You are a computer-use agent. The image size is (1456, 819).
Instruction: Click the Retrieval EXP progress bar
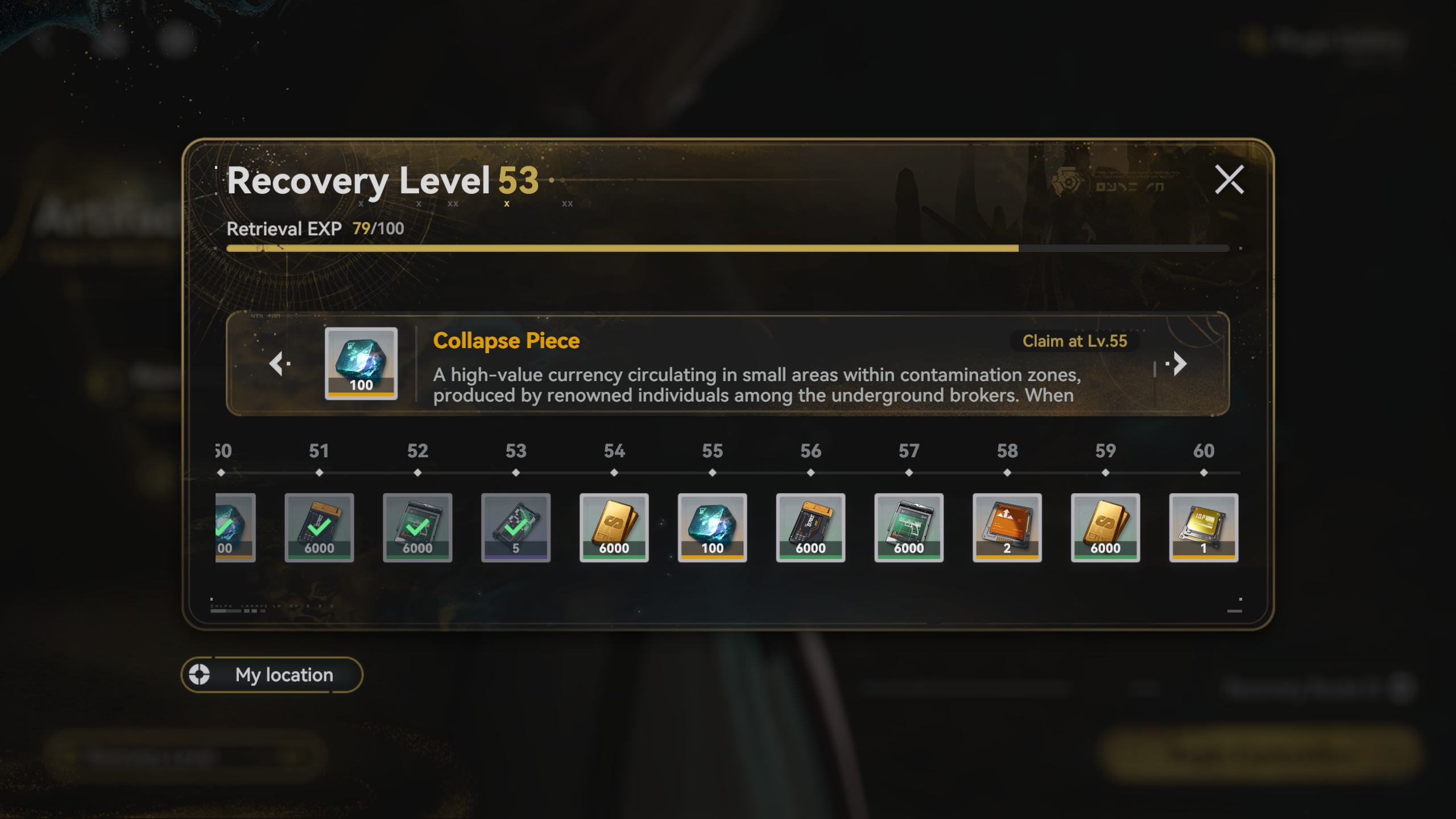click(727, 249)
